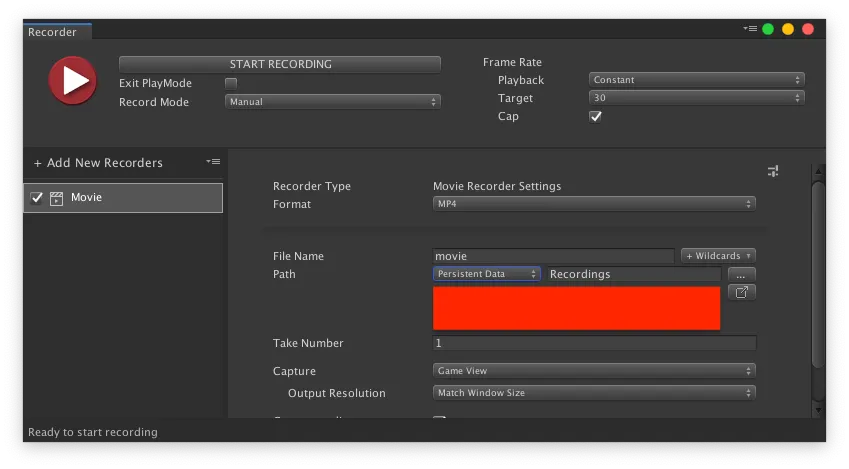Click the Take Number label
Screen dimensions: 849x469
pyautogui.click(x=308, y=343)
